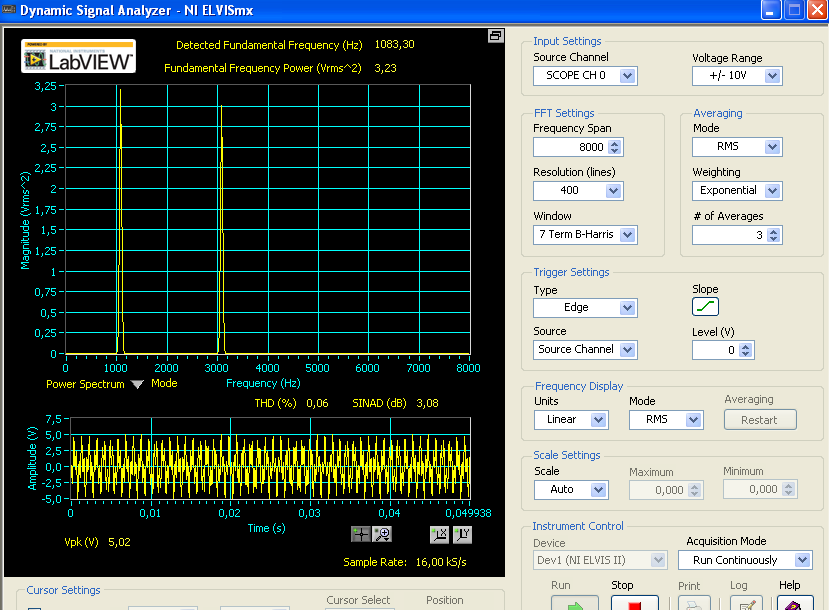Decrease trigger Level down arrow
The height and width of the screenshot is (610, 829).
(x=745, y=354)
